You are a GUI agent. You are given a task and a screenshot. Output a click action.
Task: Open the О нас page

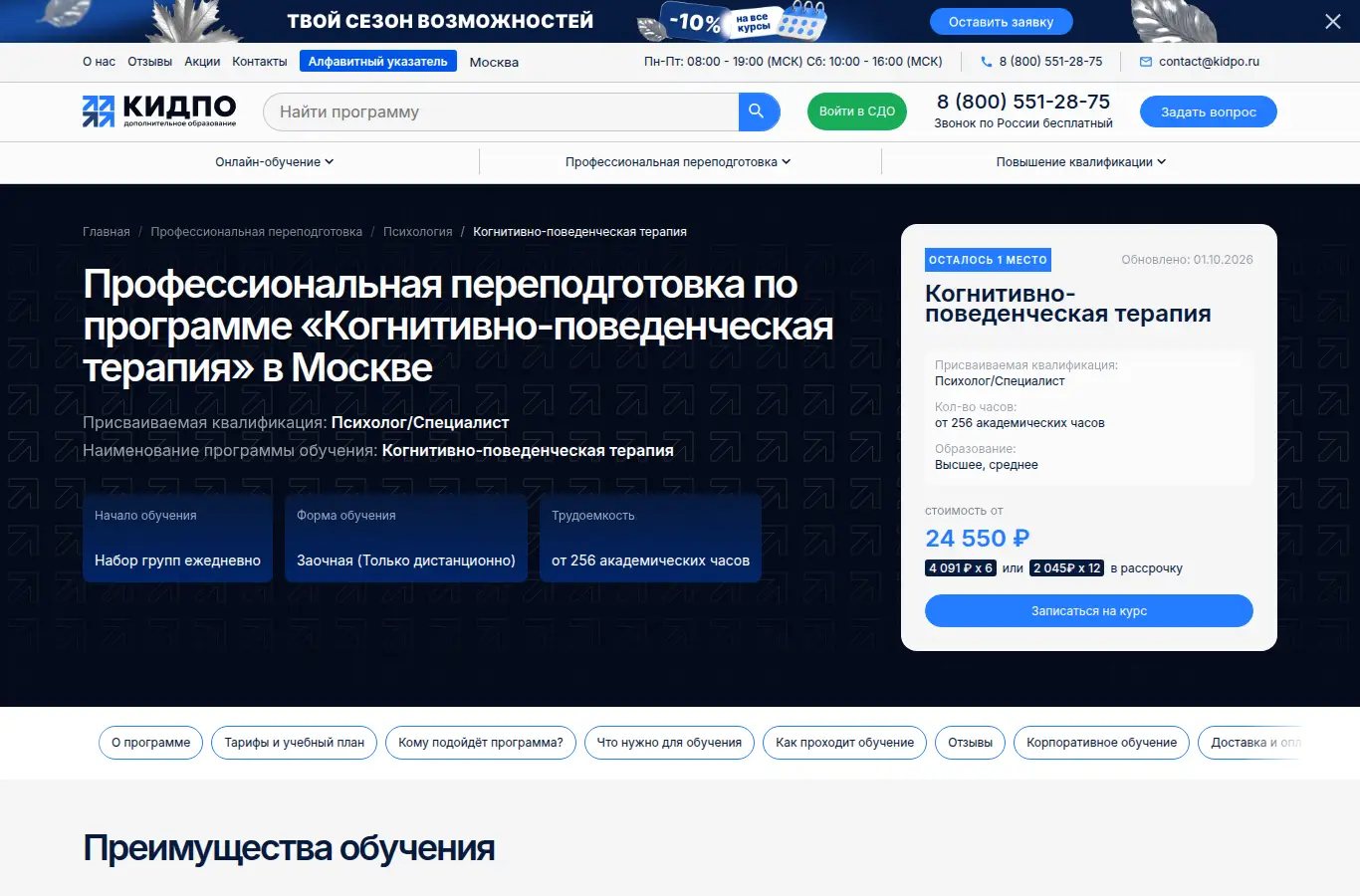click(100, 62)
